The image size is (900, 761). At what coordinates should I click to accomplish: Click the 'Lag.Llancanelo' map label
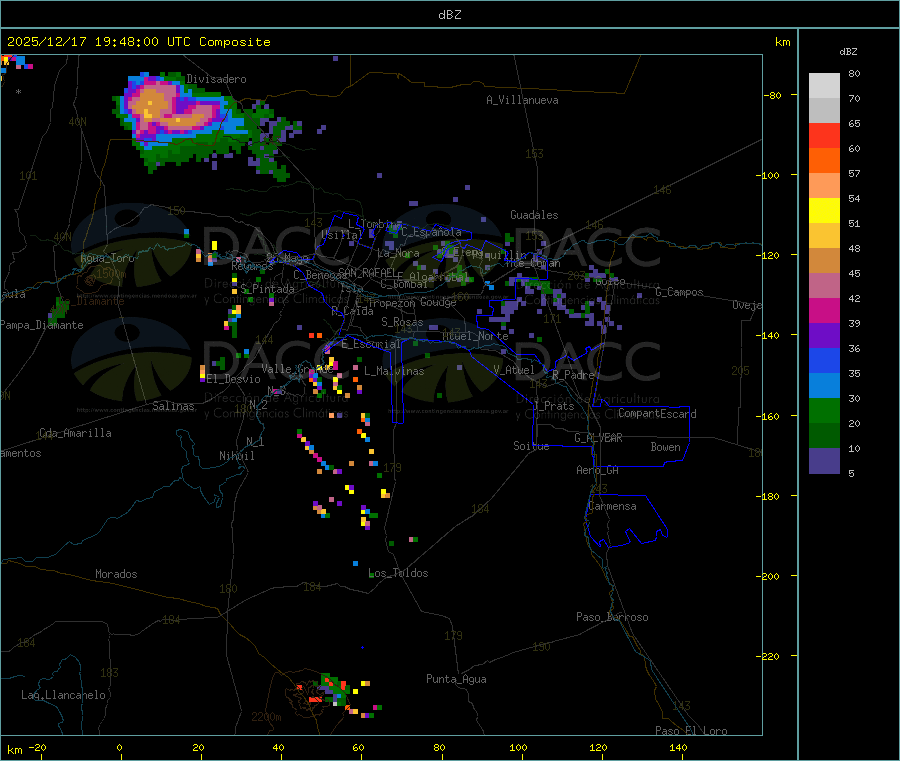pyautogui.click(x=64, y=695)
